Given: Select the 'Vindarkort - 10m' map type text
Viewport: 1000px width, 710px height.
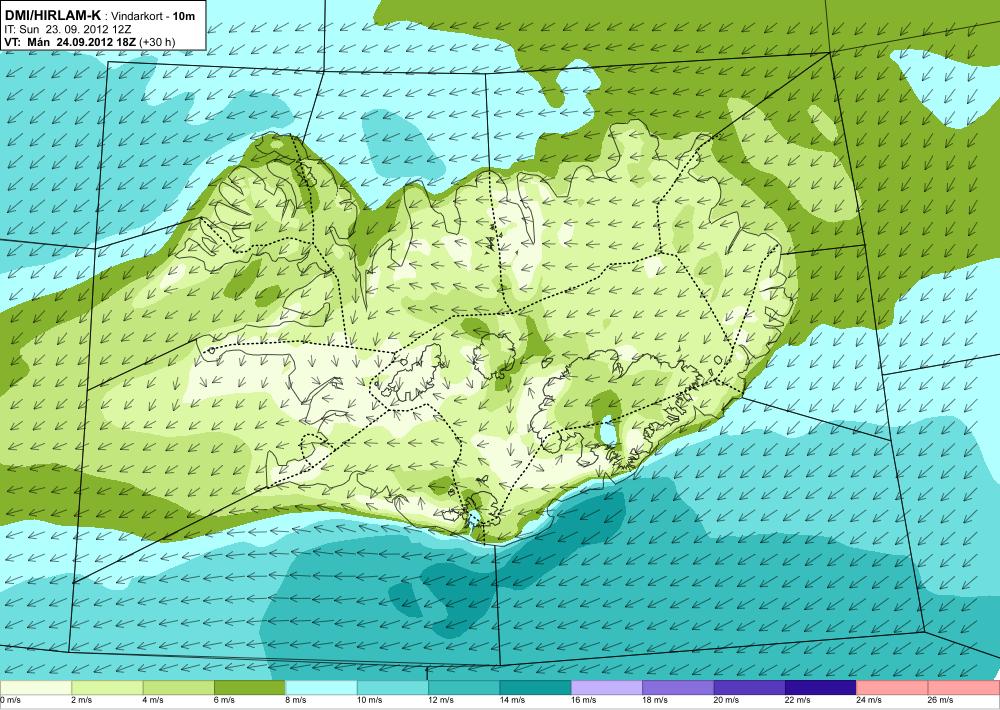Looking at the screenshot, I should pos(153,16).
